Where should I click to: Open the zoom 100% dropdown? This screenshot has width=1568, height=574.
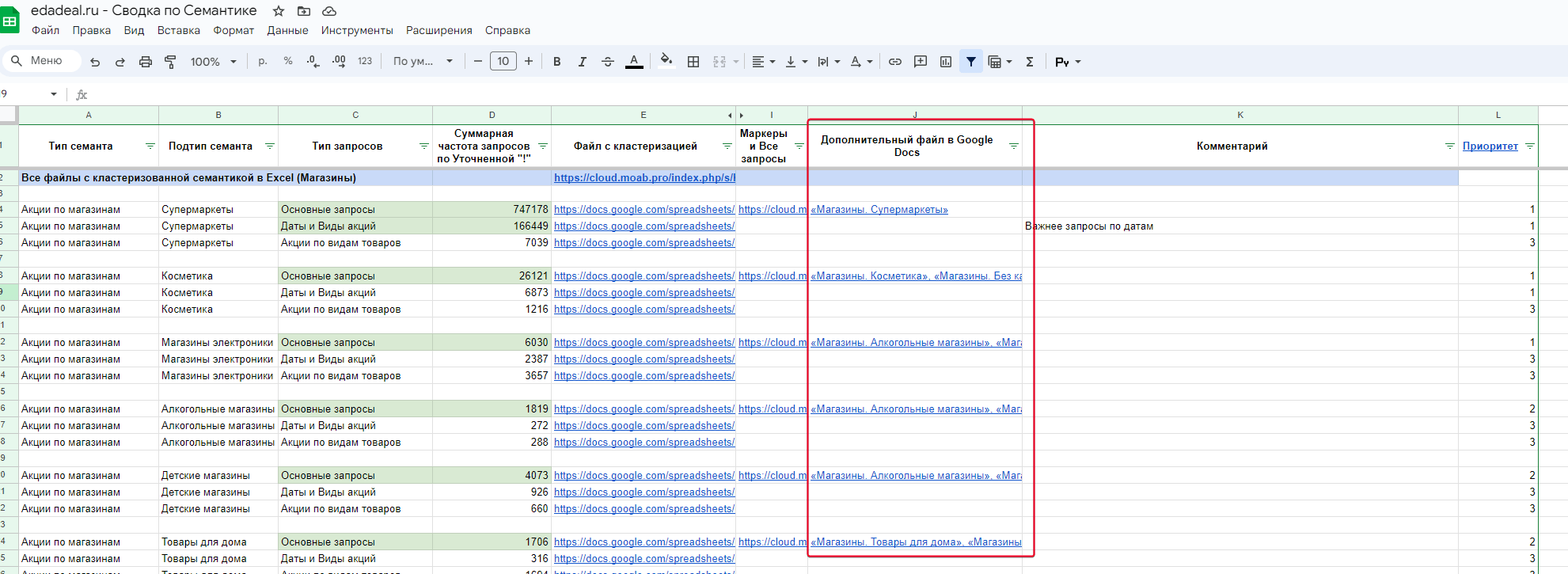(213, 62)
